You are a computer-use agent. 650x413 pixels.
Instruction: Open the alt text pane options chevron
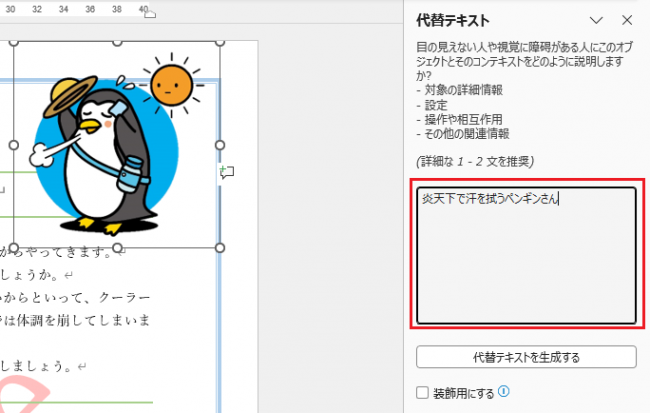coord(597,20)
